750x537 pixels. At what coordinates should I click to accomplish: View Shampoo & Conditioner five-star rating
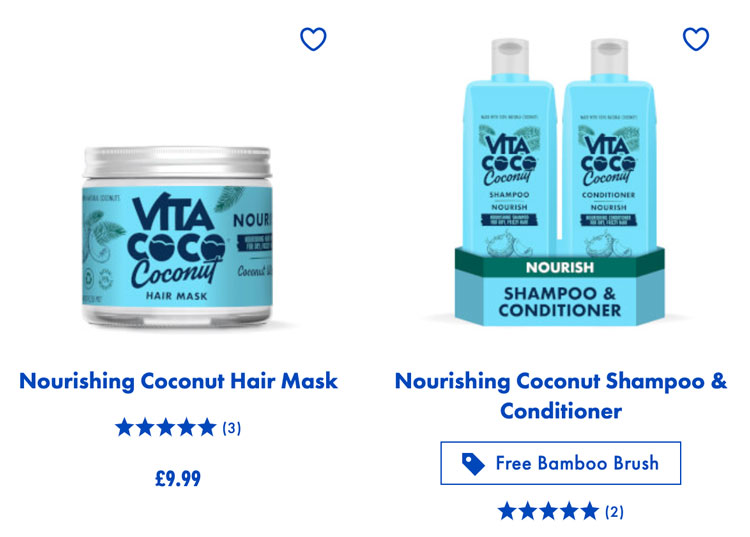point(548,511)
